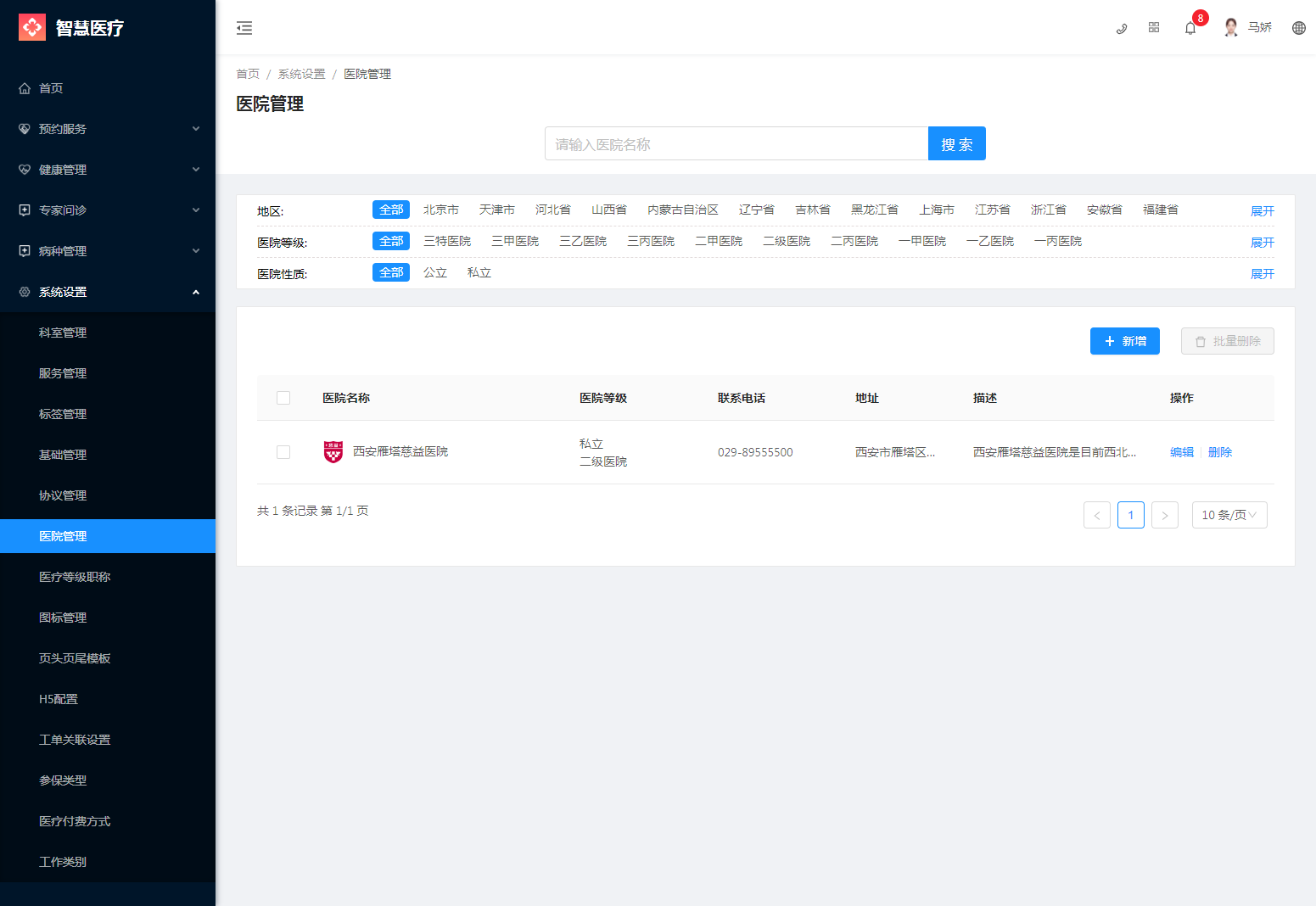The image size is (1316, 906).
Task: Expand the 预约服务 menu chevron
Action: pos(196,129)
